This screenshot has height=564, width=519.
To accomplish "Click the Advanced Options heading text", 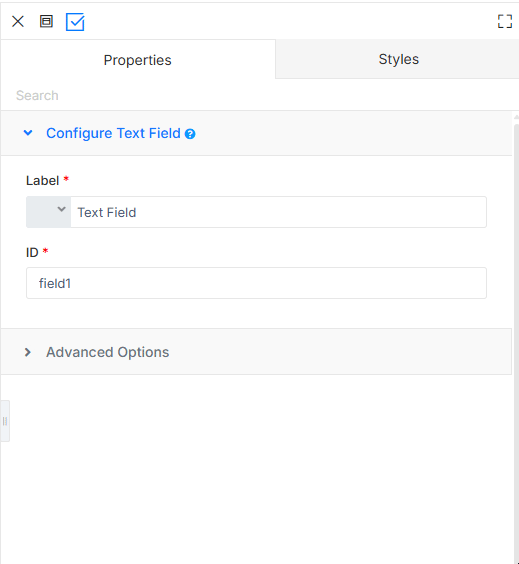I will point(107,352).
